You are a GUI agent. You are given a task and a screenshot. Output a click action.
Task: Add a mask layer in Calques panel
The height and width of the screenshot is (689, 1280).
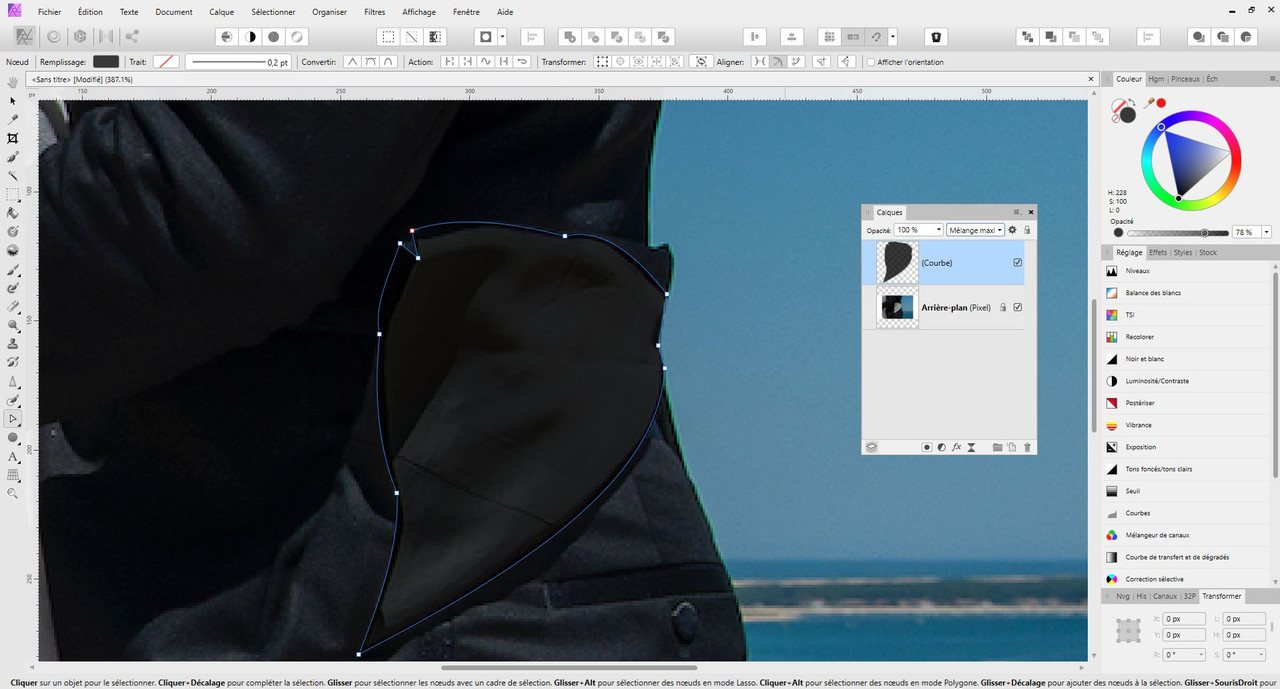(927, 447)
